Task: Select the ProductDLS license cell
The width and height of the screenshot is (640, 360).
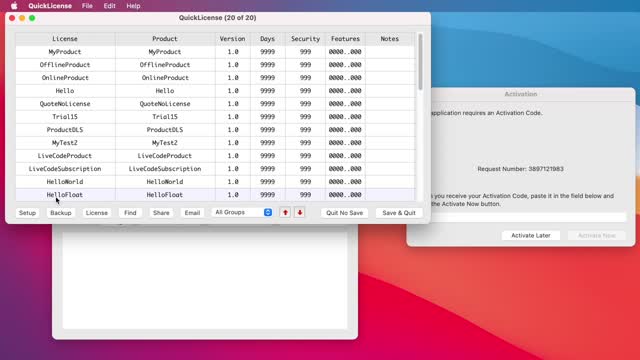Action: pyautogui.click(x=65, y=130)
